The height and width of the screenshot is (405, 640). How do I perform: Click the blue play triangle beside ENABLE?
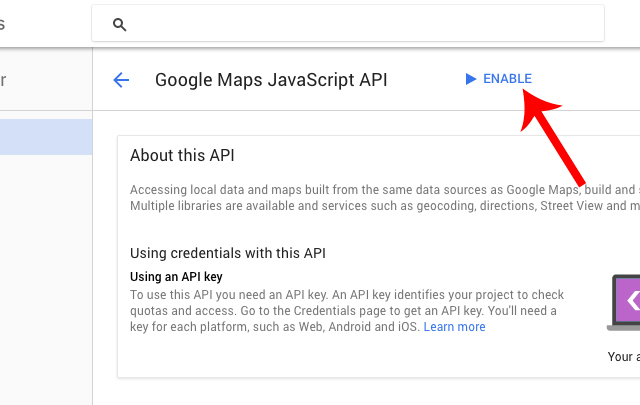click(471, 79)
